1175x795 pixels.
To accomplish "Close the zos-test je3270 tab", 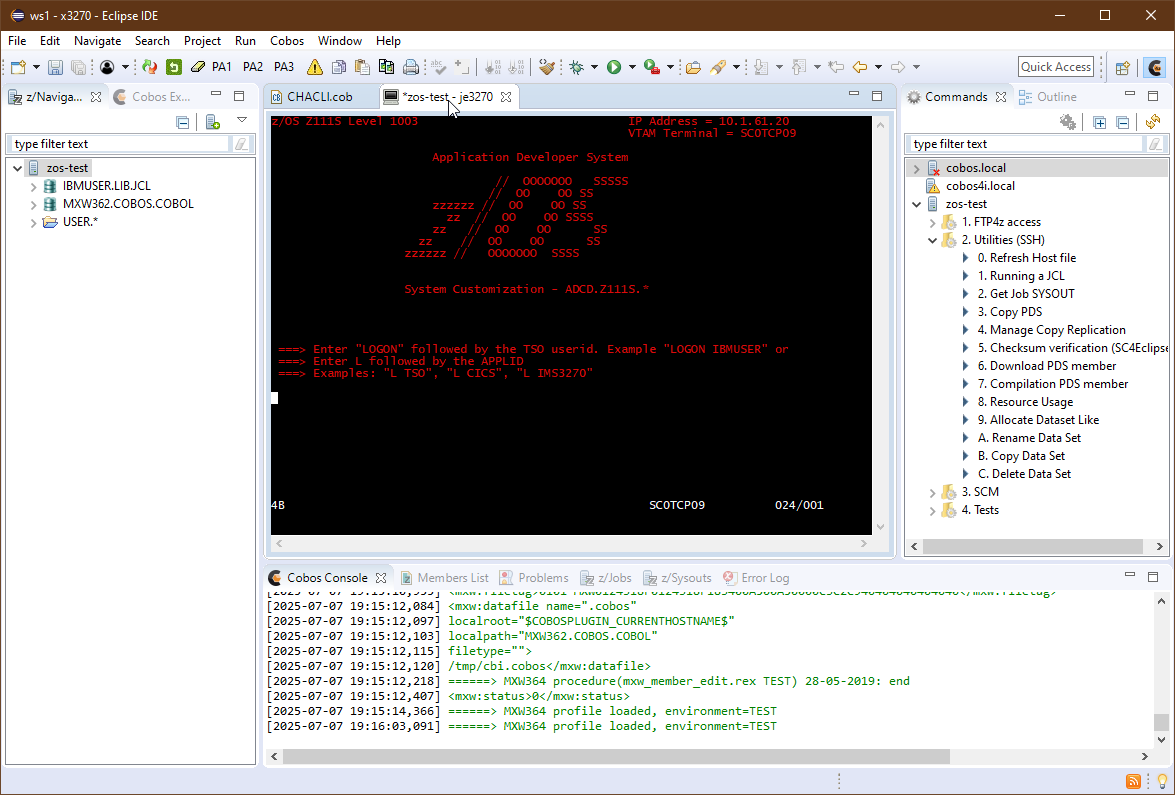I will click(506, 97).
